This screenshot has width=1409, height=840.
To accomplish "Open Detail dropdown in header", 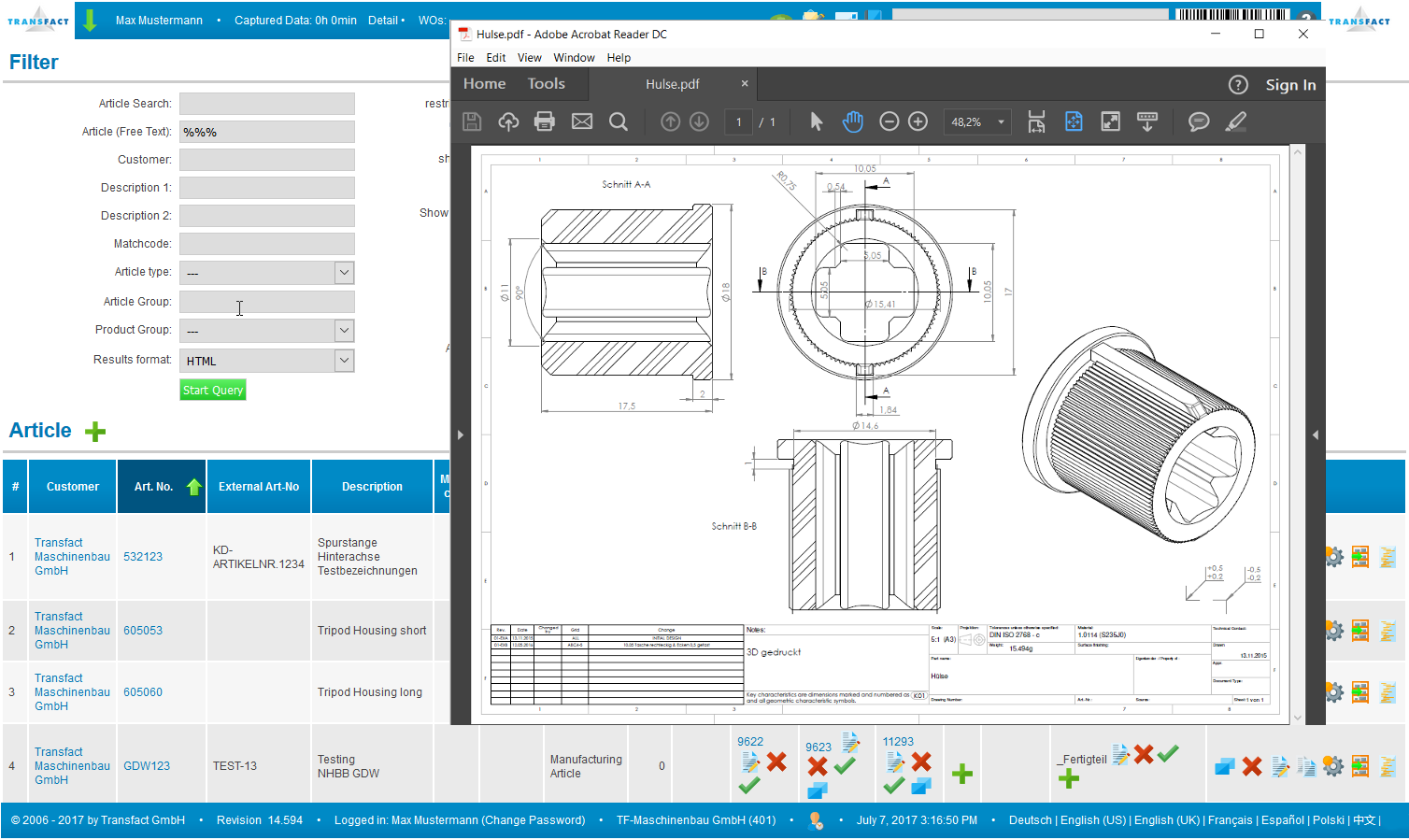I will tap(386, 20).
